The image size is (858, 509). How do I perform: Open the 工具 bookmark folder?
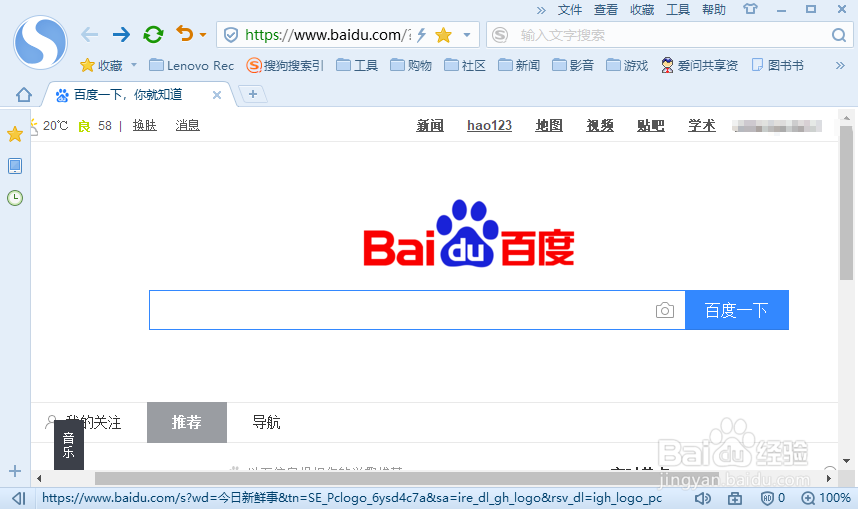click(x=357, y=66)
